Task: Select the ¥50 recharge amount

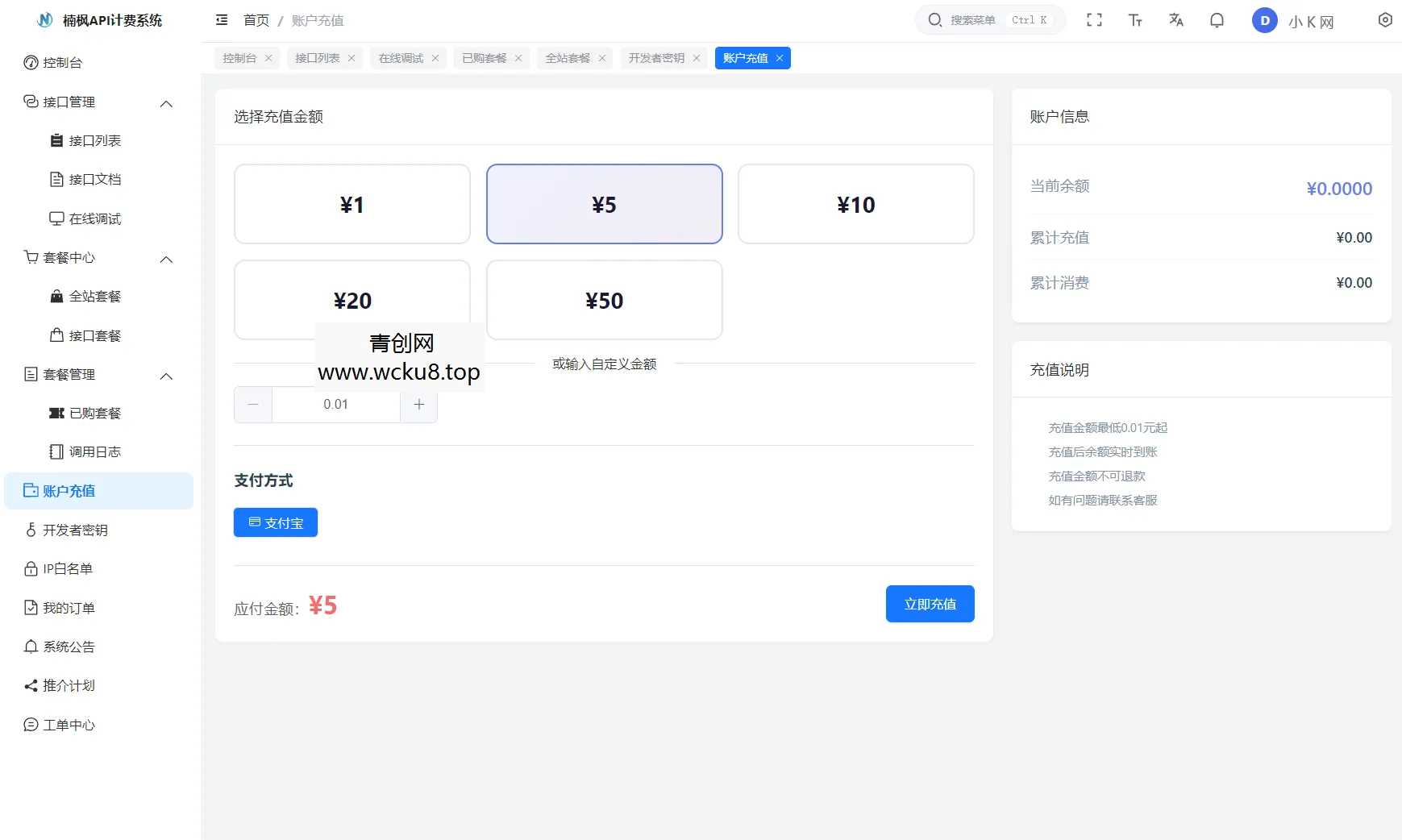Action: tap(604, 300)
